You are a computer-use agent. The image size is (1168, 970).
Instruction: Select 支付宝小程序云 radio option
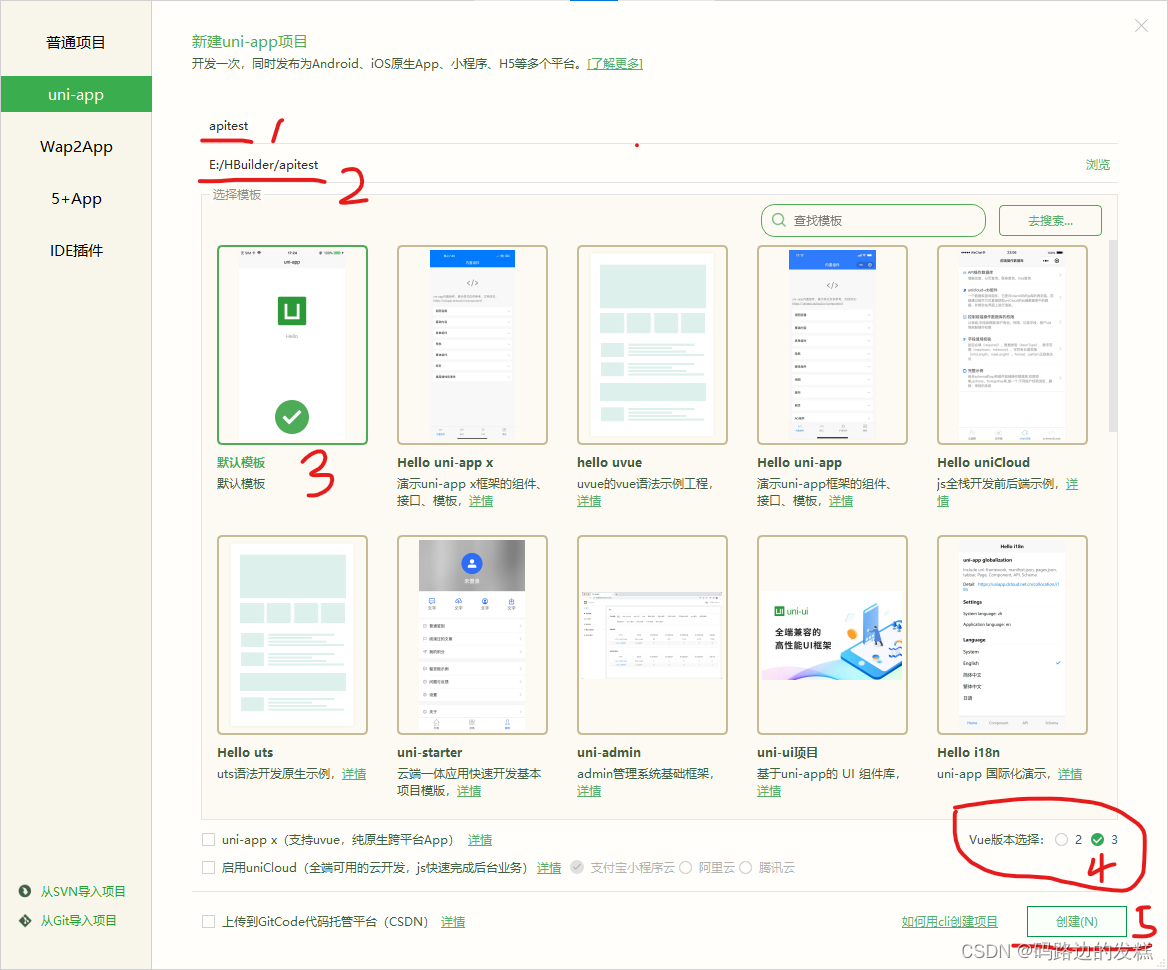577,867
